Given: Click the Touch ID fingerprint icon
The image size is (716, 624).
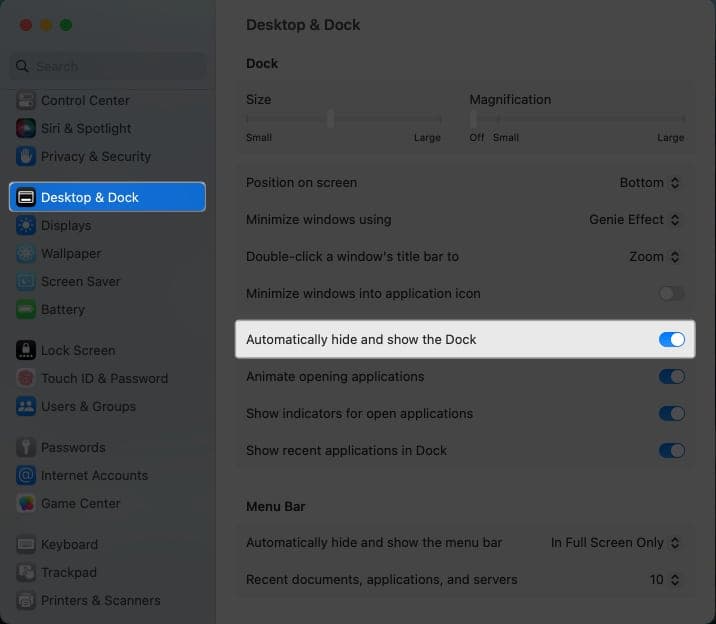Looking at the screenshot, I should click(x=26, y=378).
